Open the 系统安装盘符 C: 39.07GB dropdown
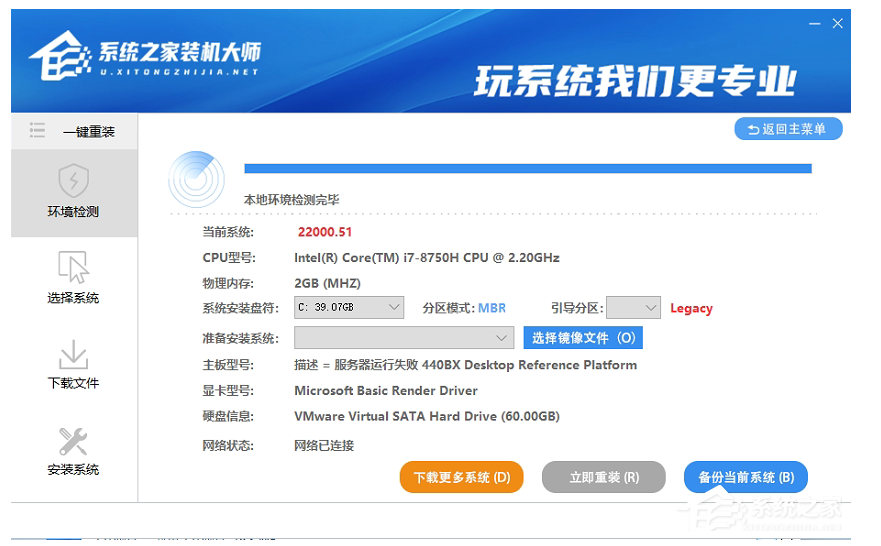 click(x=349, y=307)
